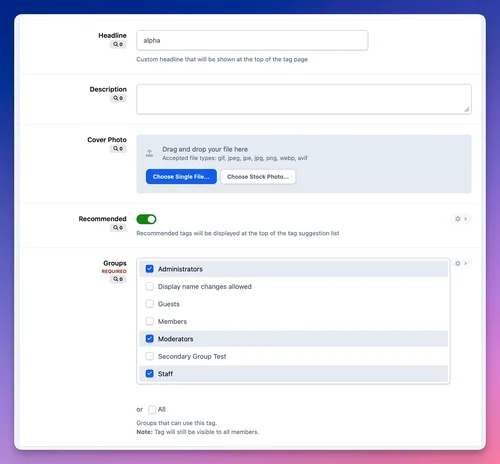
Task: Turn off the Recommended toggle
Action: point(146,219)
